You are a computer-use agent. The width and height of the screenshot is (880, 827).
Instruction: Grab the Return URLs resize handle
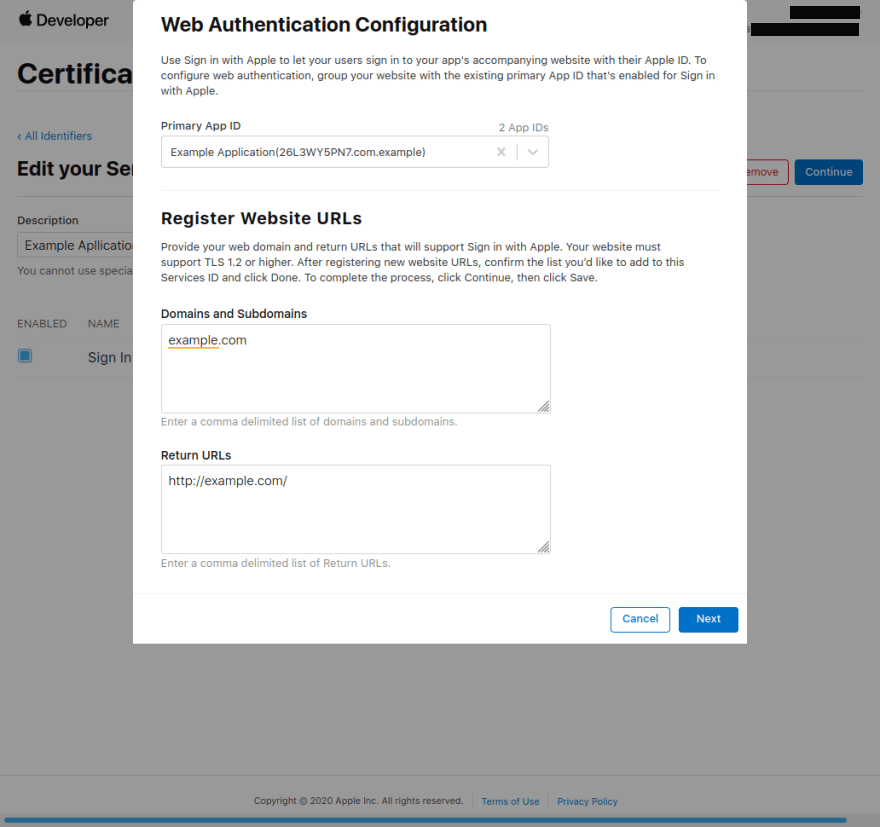tap(543, 547)
